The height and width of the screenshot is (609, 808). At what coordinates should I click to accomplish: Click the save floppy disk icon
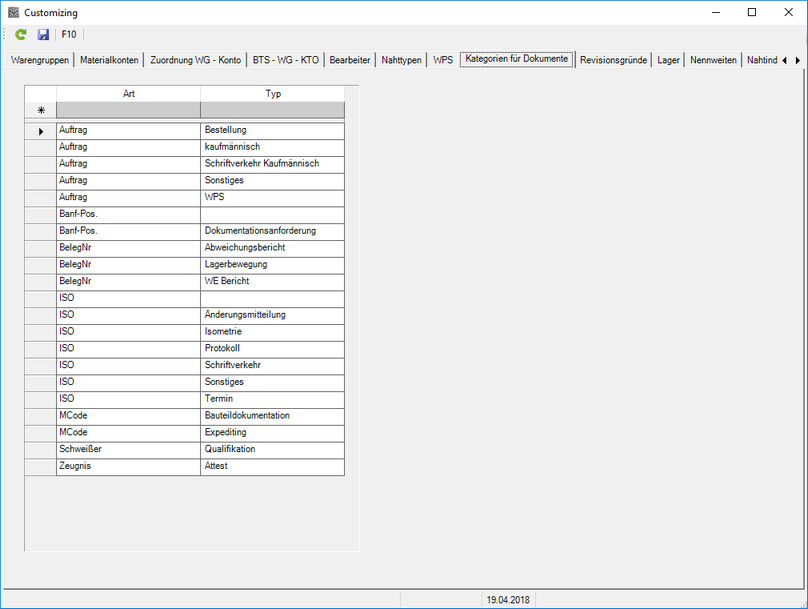coord(43,34)
